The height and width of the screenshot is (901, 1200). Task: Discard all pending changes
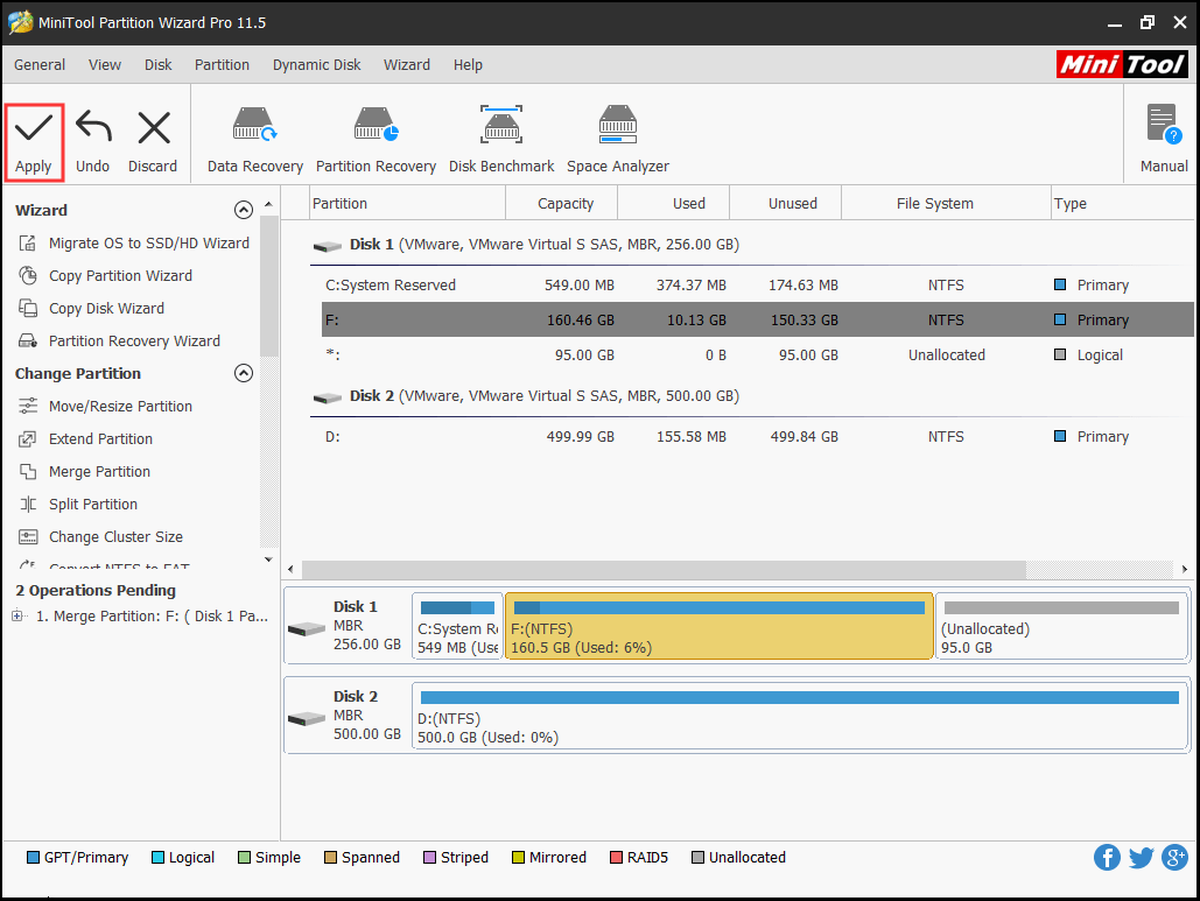coord(153,142)
